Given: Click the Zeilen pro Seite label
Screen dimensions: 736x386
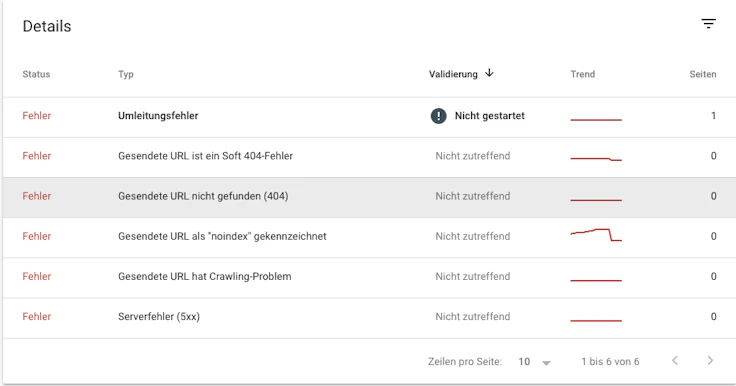Looking at the screenshot, I should 465,362.
